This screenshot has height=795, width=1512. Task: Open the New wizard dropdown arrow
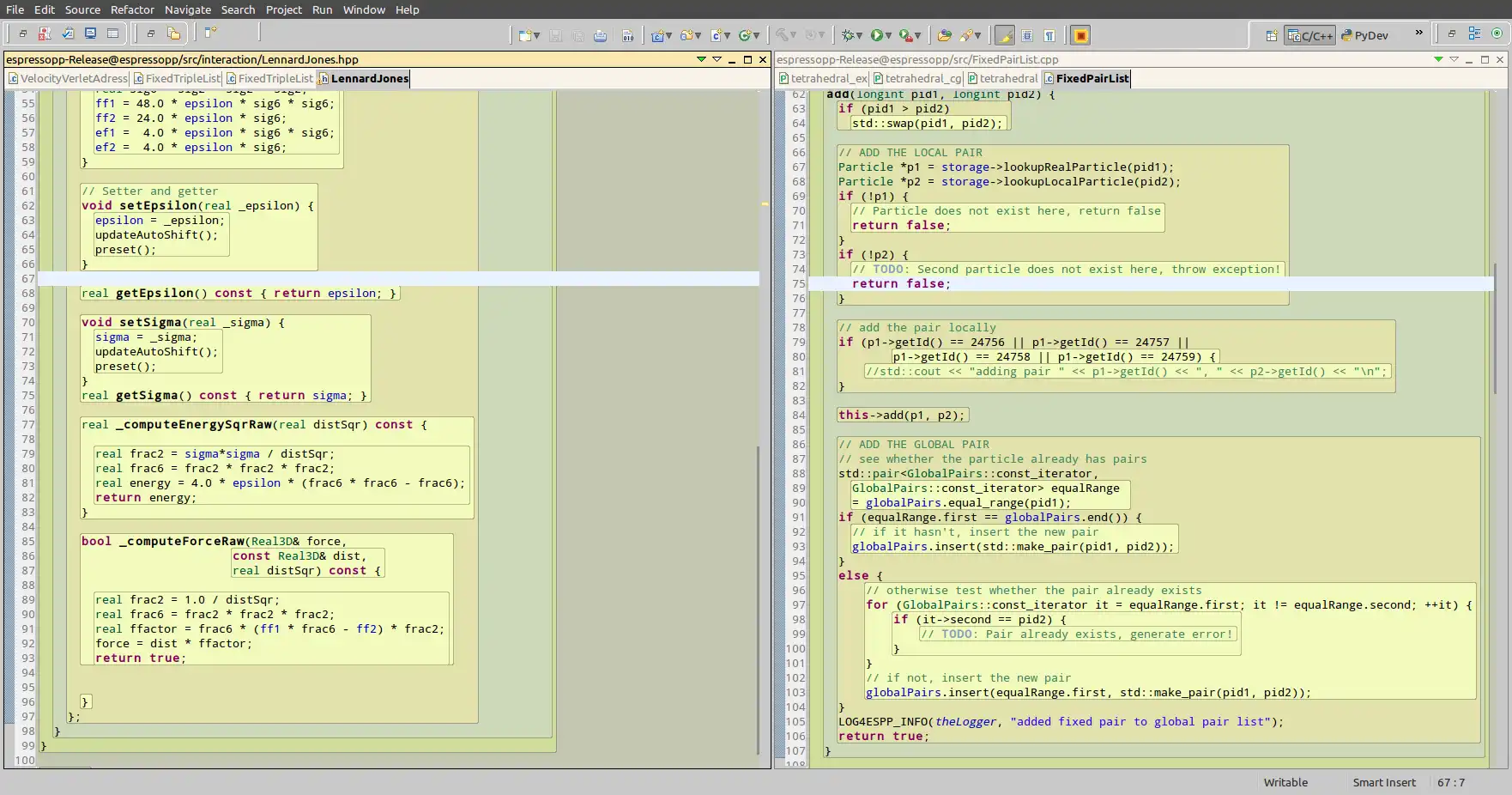click(536, 36)
